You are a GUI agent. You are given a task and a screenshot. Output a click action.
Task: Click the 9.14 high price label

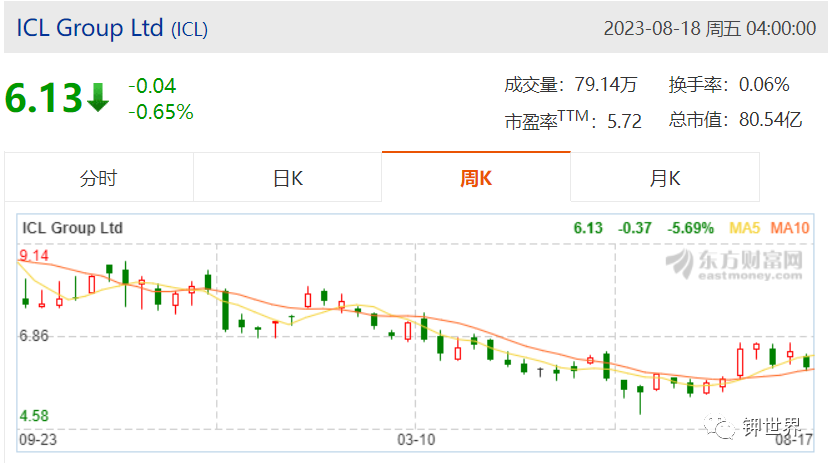pyautogui.click(x=34, y=256)
